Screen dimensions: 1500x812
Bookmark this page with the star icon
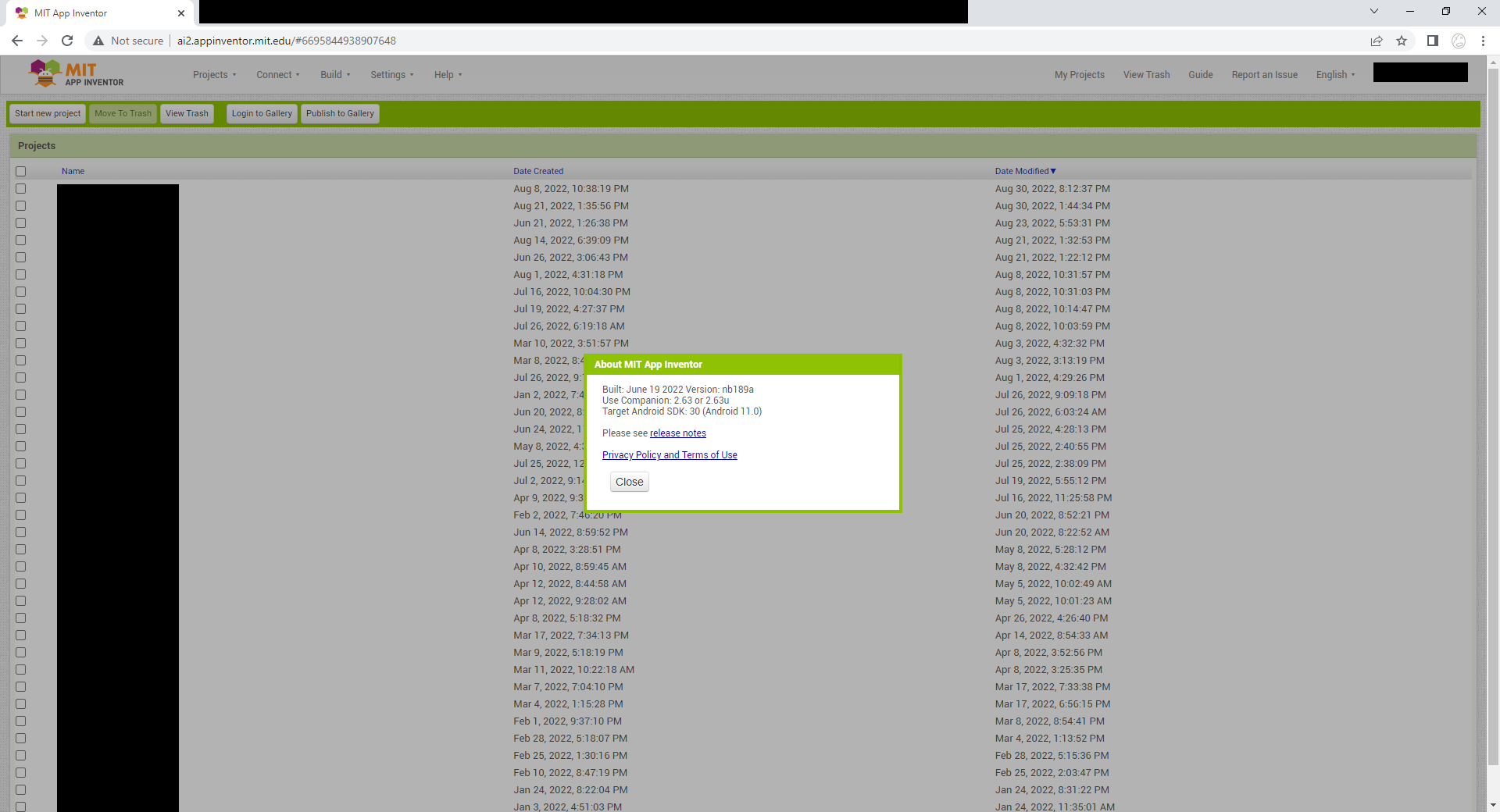tap(1402, 41)
